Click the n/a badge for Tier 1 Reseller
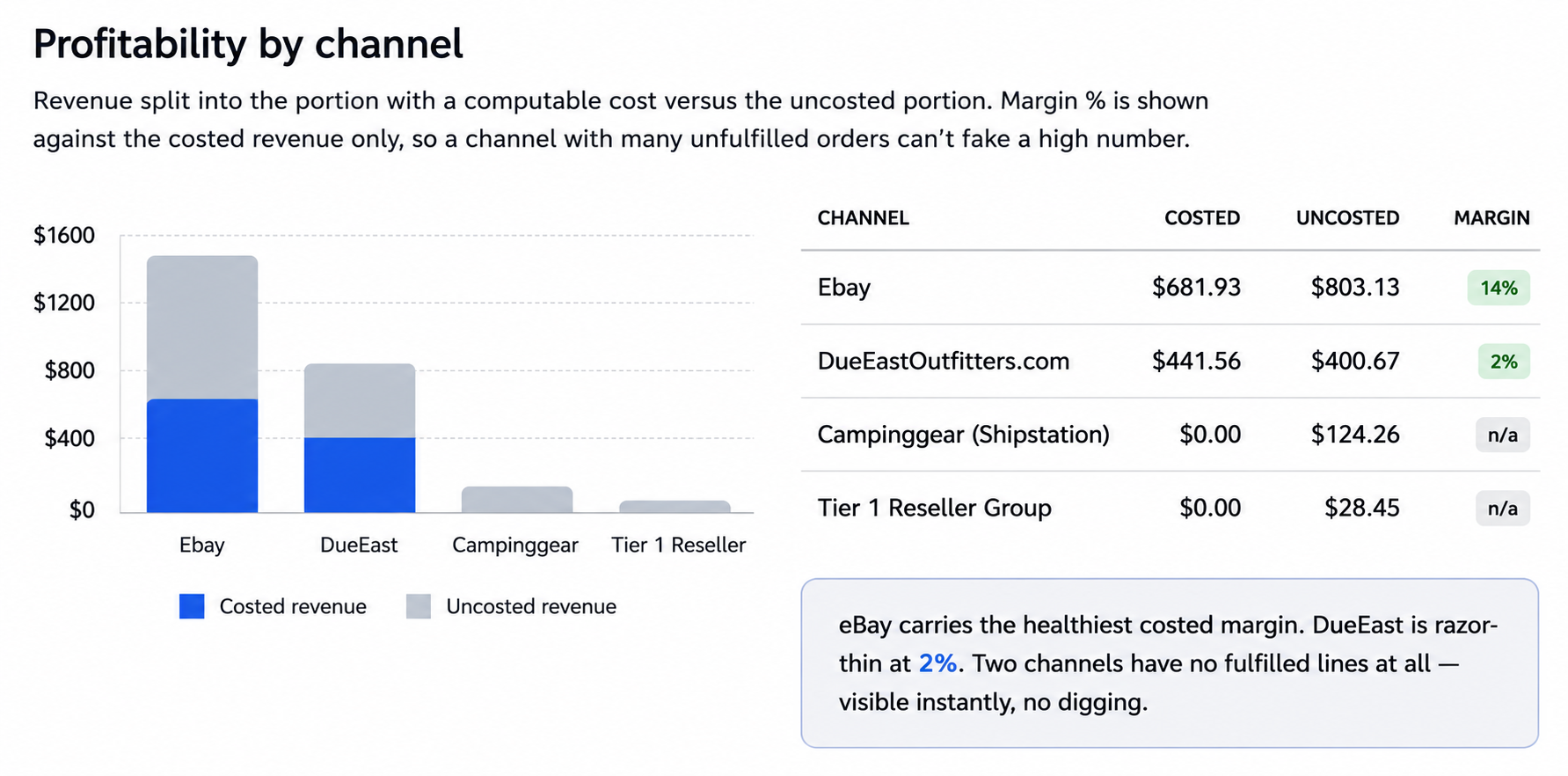This screenshot has height=776, width=1568. pyautogui.click(x=1503, y=509)
